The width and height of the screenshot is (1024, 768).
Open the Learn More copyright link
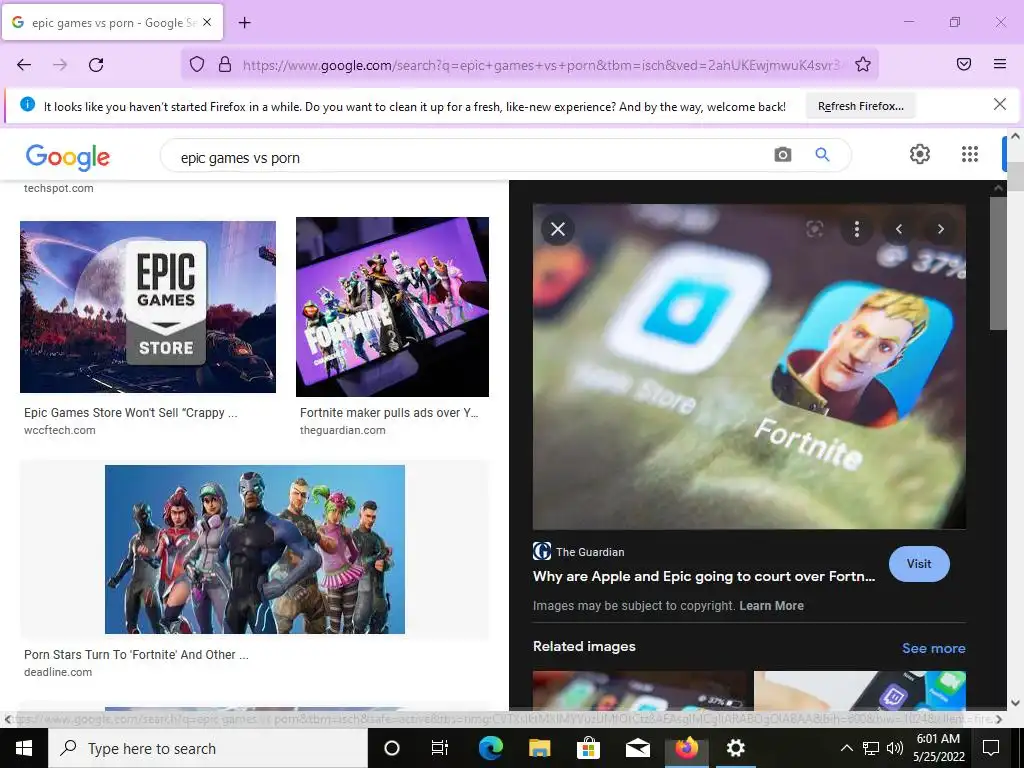tap(771, 605)
